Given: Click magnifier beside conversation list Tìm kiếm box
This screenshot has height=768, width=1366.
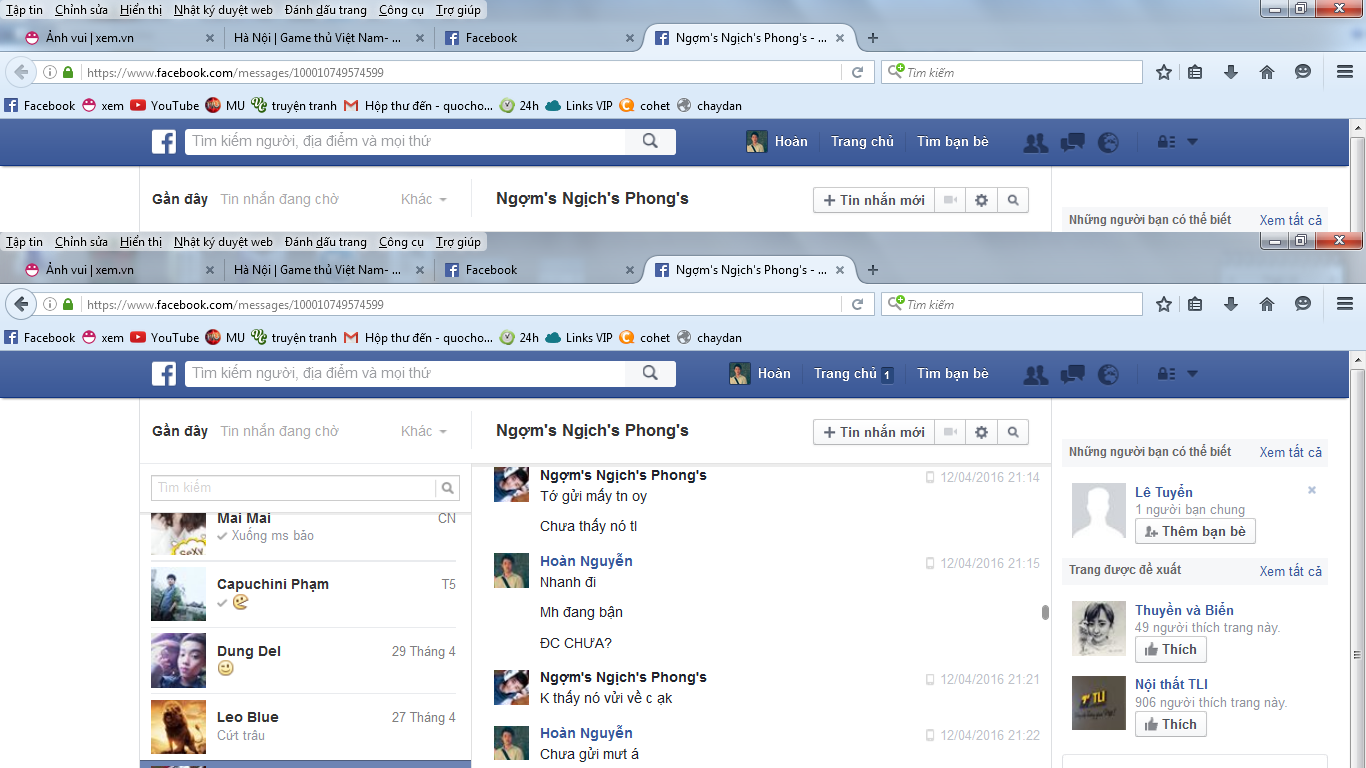Looking at the screenshot, I should pos(448,488).
